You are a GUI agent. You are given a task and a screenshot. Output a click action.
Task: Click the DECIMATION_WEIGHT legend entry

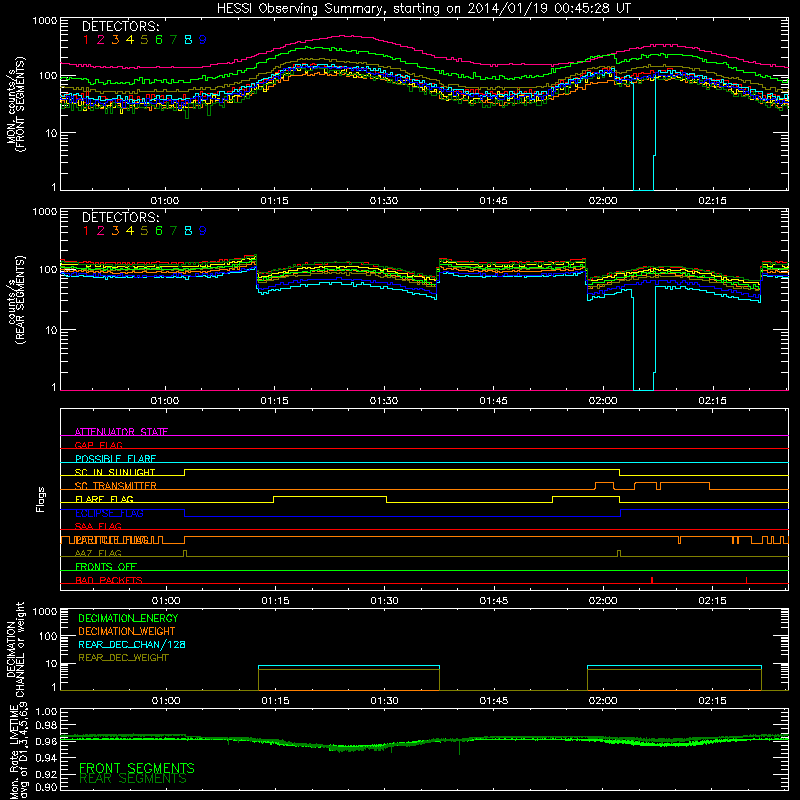(x=127, y=631)
